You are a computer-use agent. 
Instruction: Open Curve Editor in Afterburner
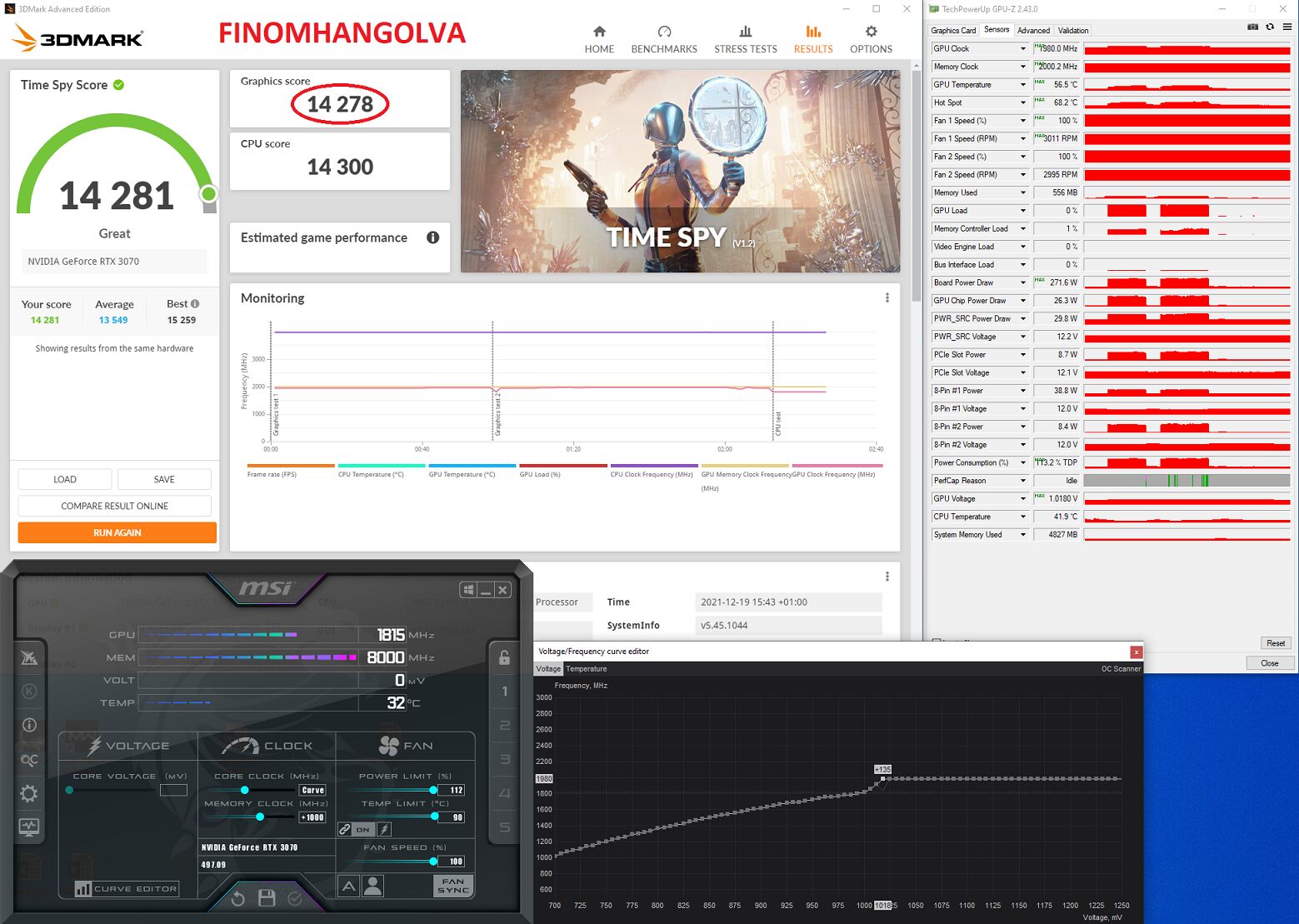click(x=127, y=888)
